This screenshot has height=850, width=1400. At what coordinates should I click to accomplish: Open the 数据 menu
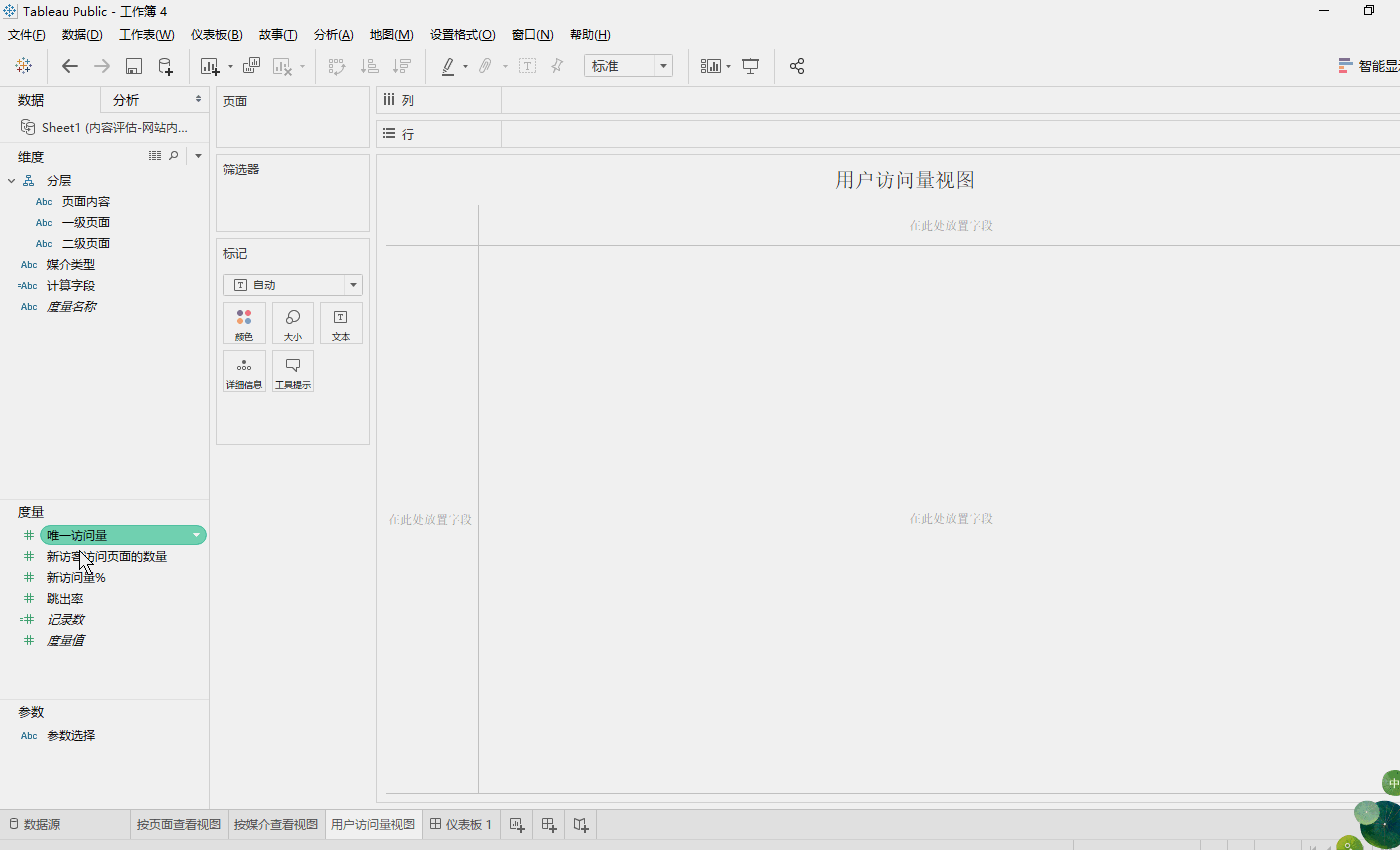coord(82,34)
